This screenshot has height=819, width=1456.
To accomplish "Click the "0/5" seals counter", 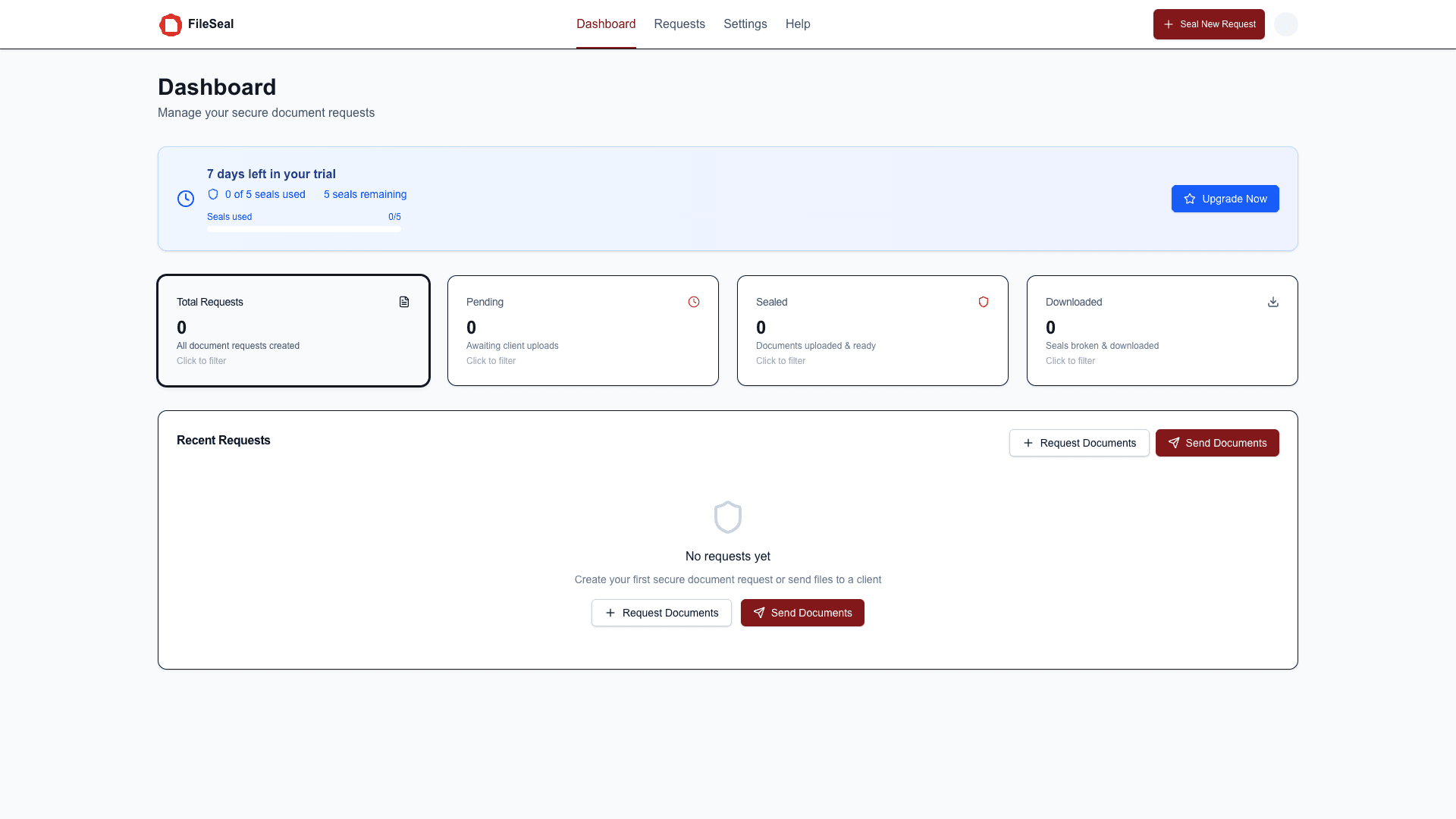I will coord(394,217).
